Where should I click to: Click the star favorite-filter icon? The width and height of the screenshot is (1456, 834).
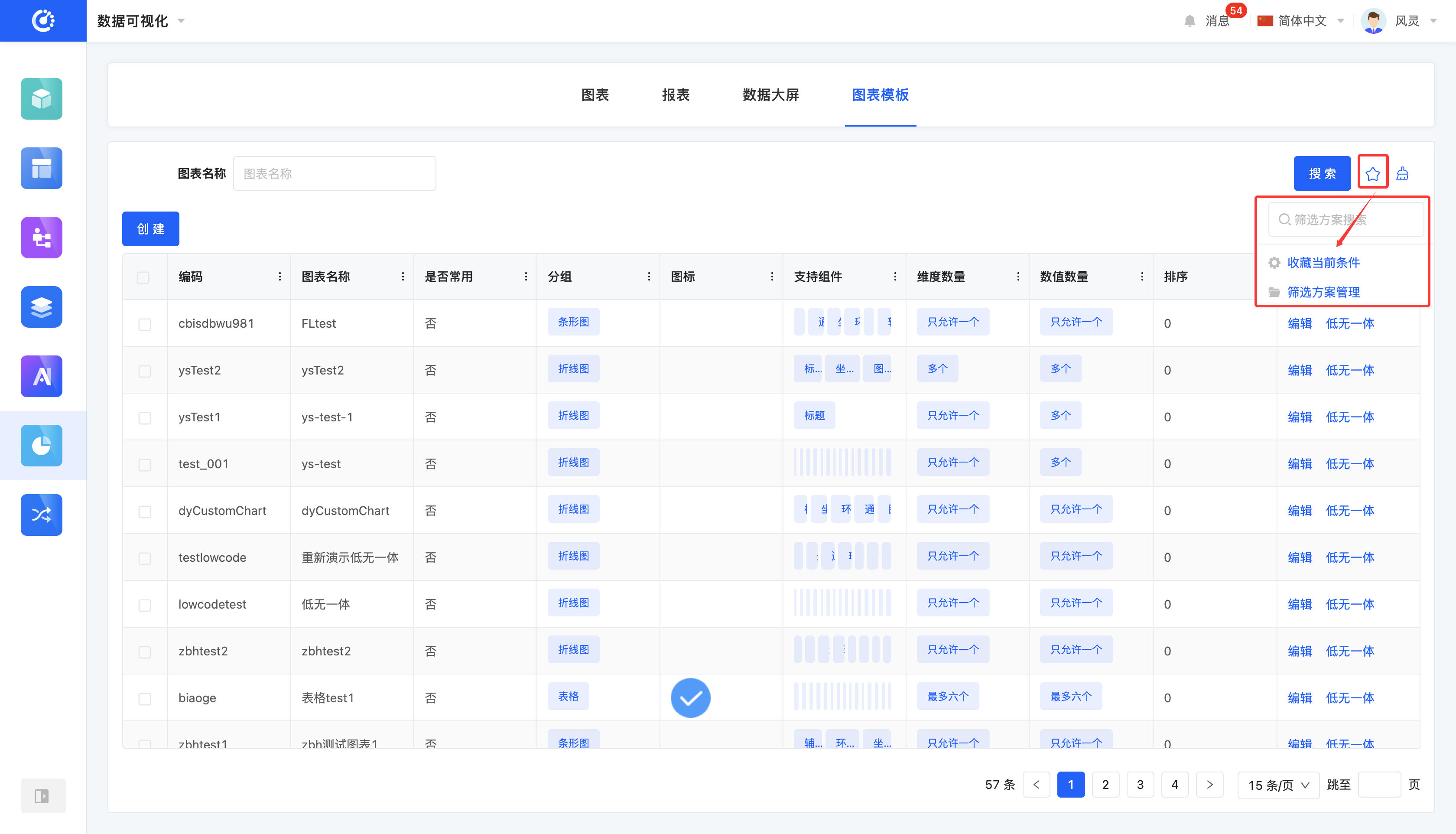(1372, 173)
